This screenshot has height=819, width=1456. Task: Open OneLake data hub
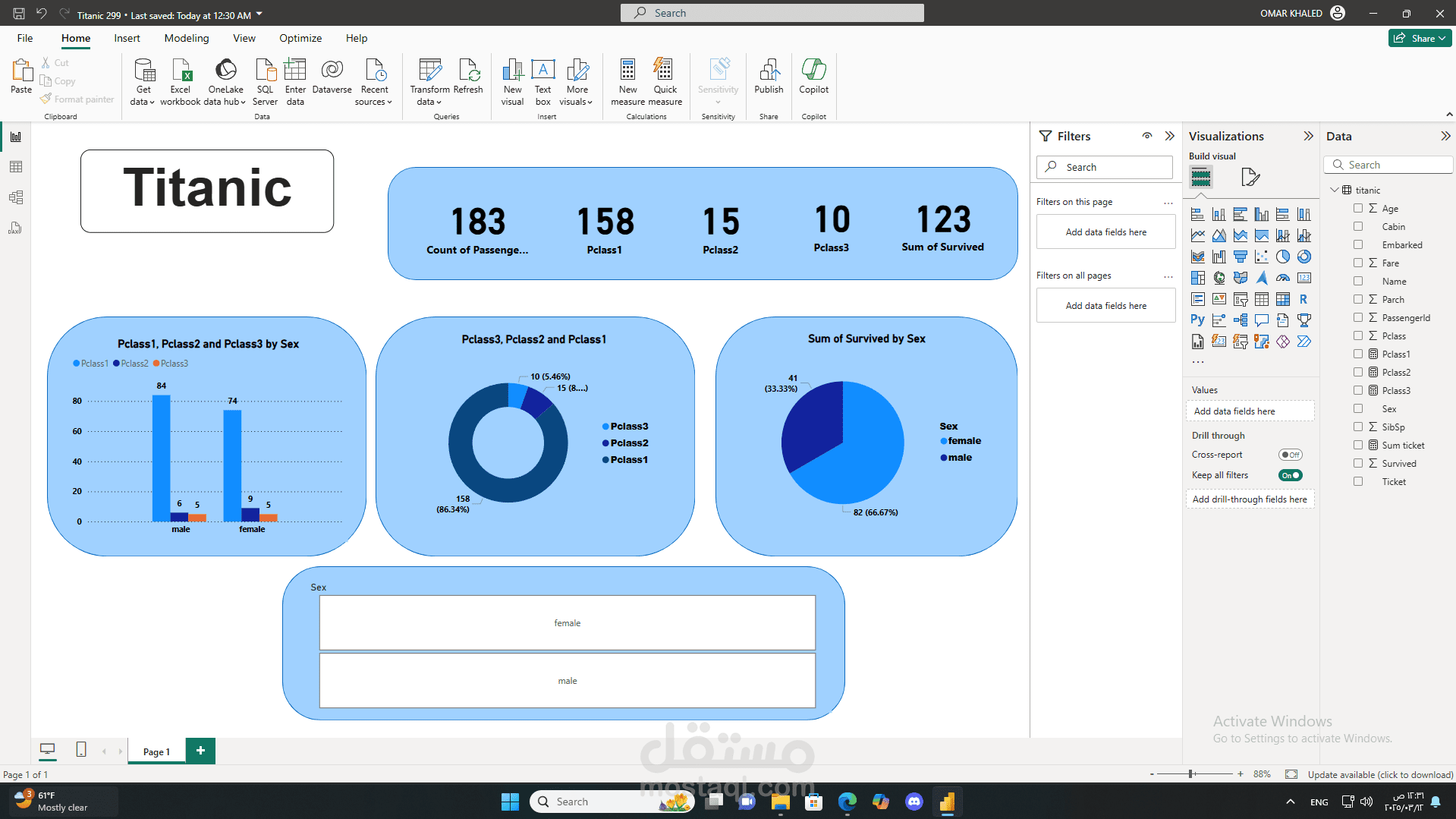pos(226,81)
